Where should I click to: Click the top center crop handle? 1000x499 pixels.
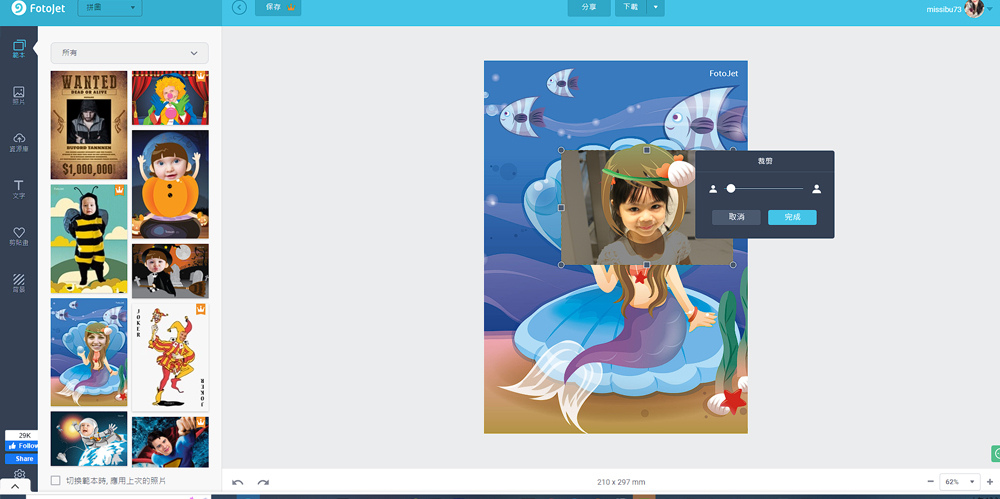click(x=647, y=150)
